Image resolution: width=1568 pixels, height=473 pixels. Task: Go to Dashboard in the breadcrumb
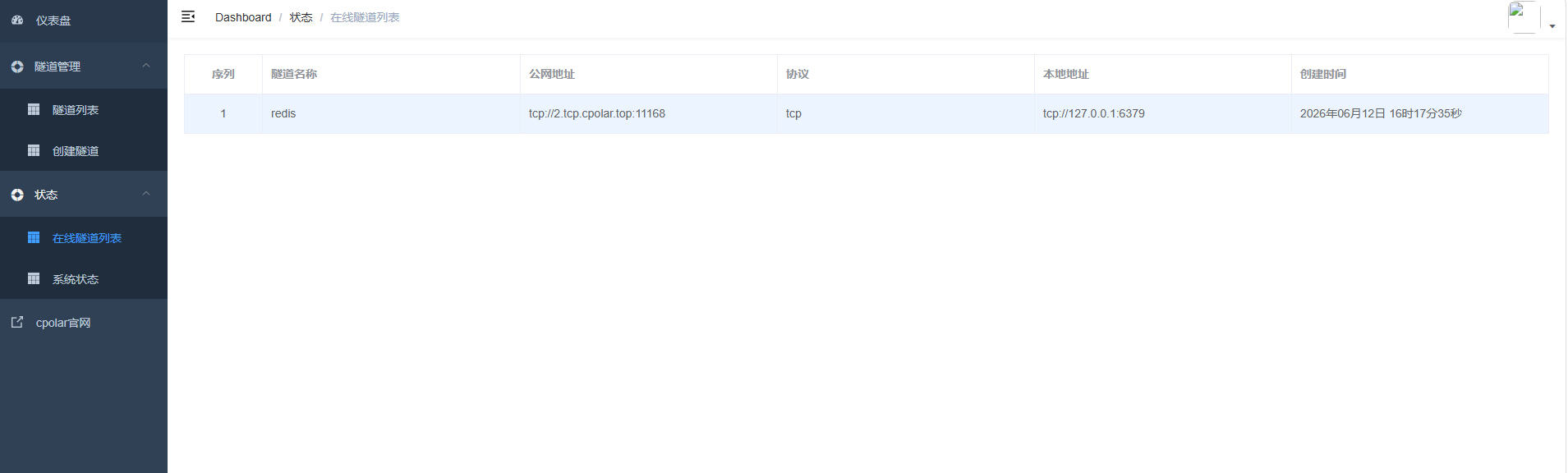[x=243, y=17]
